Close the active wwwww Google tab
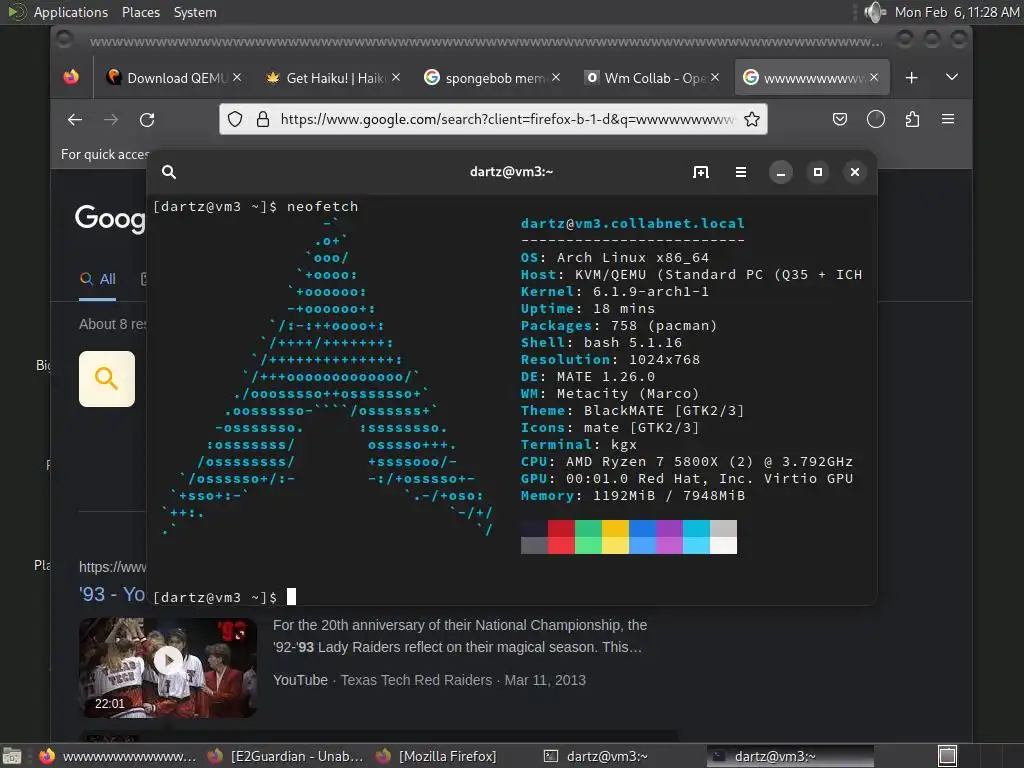This screenshot has height=768, width=1024. point(874,77)
